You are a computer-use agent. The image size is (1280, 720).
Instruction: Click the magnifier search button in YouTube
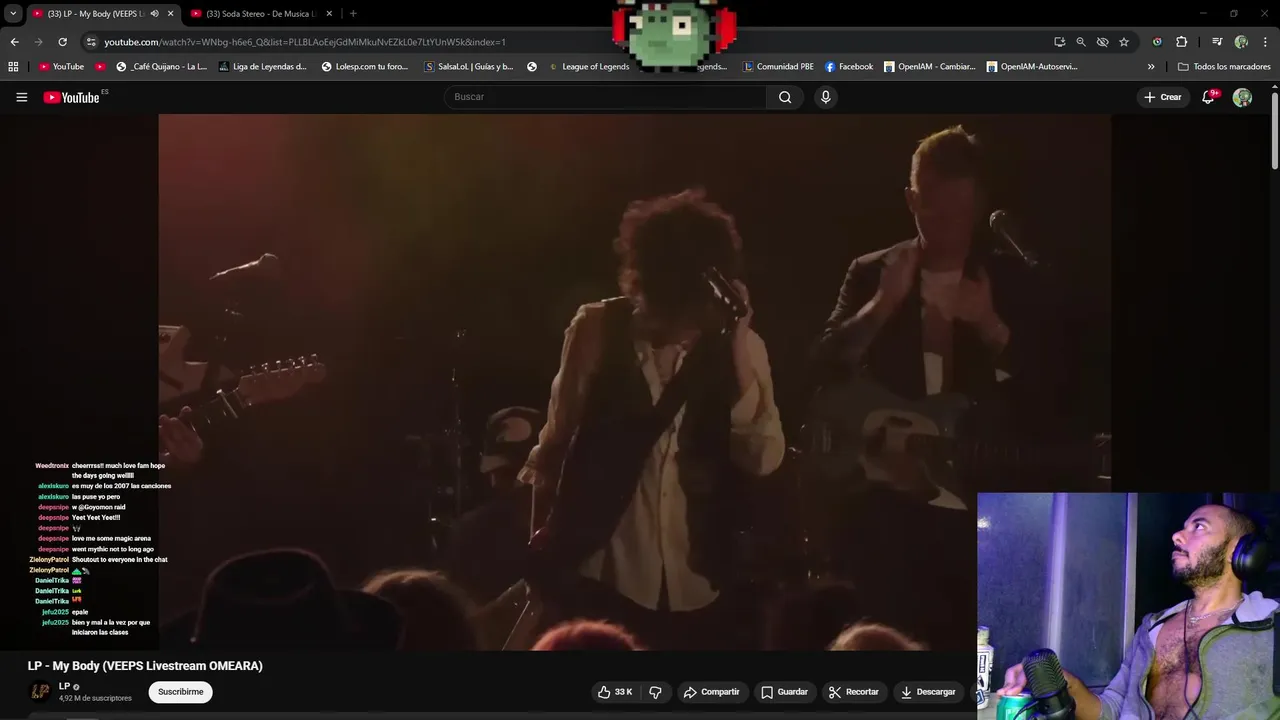(x=785, y=97)
